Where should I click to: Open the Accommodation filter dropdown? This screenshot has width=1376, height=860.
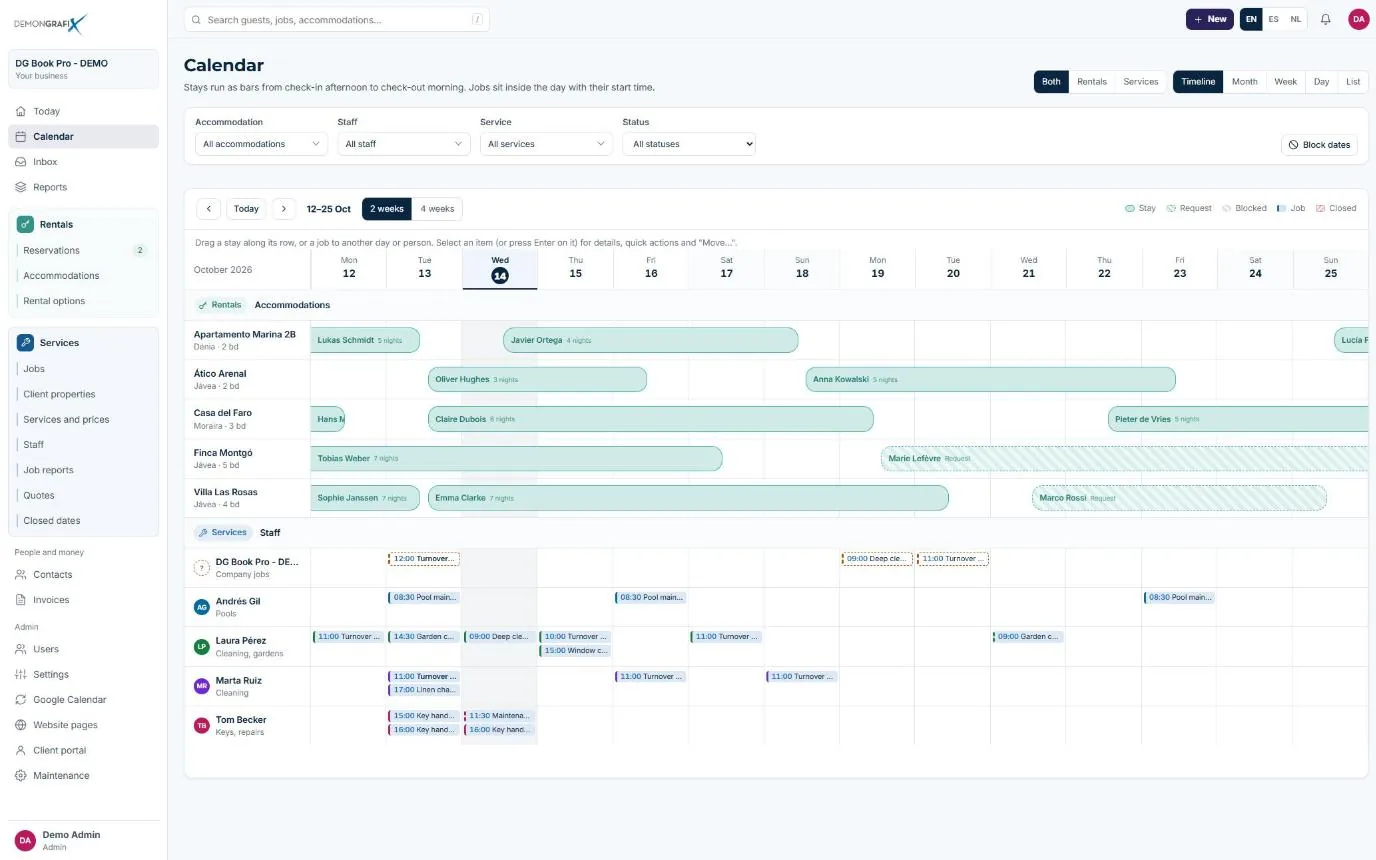[261, 144]
